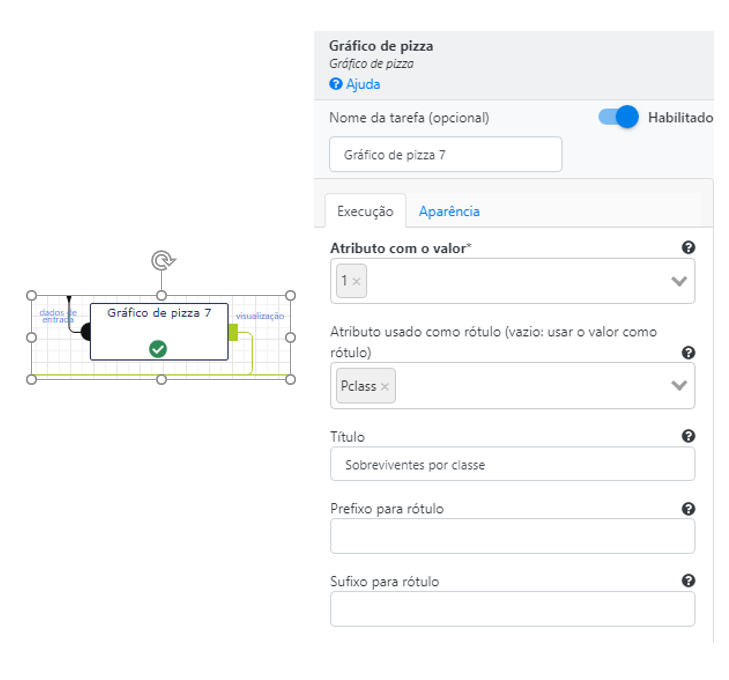Click the green visualização output port

tap(233, 332)
